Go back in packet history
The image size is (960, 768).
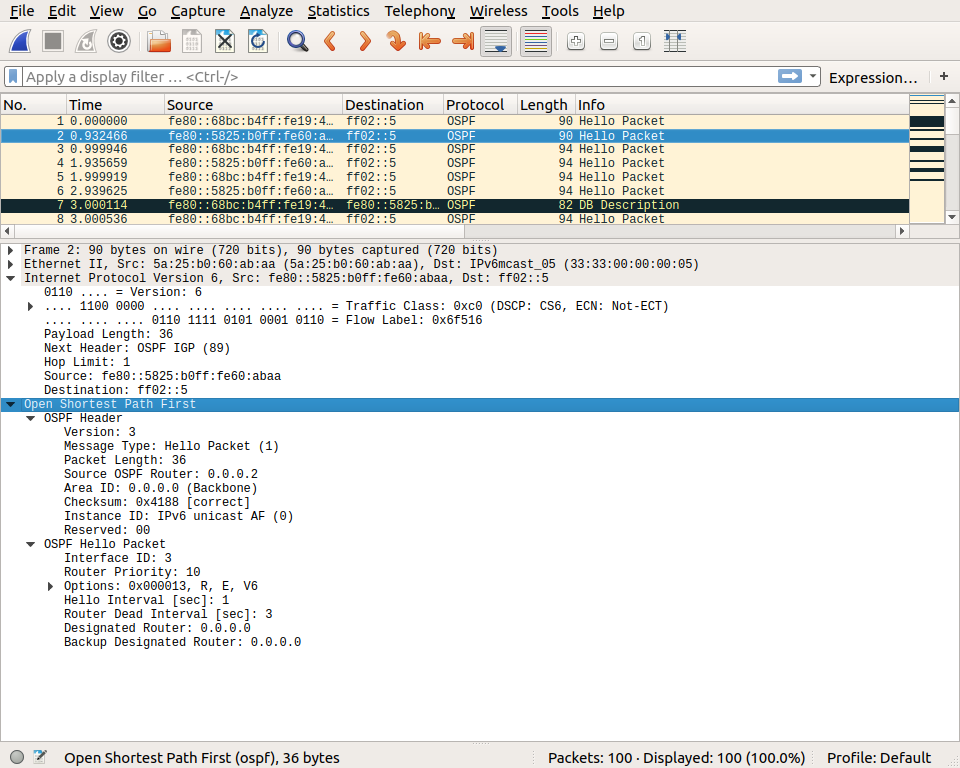[x=331, y=42]
